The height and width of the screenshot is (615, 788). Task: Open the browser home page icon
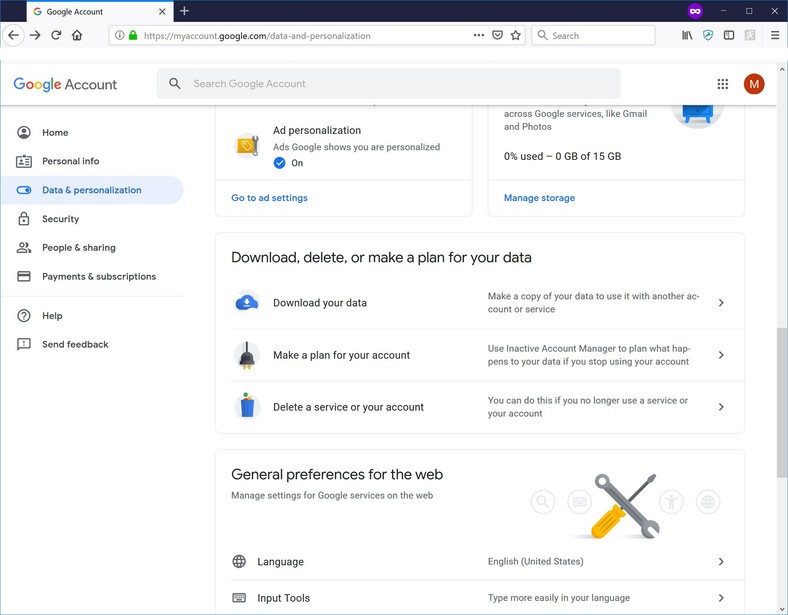77,35
